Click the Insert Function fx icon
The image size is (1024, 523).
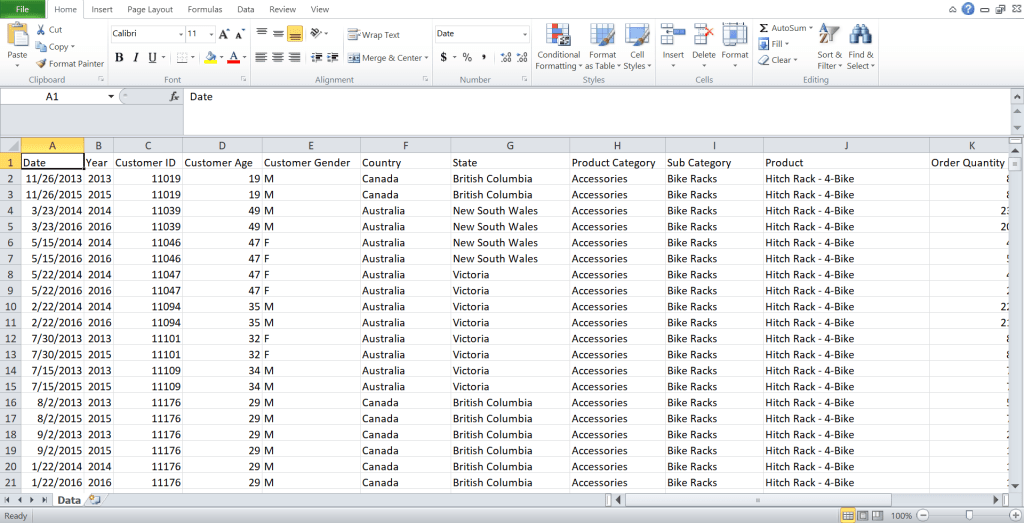coord(174,97)
